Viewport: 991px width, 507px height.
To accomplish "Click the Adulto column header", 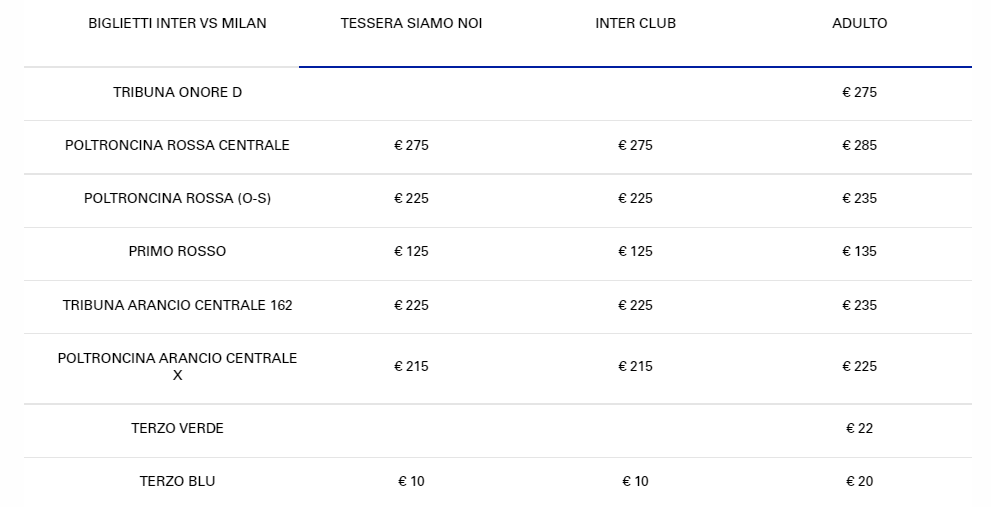I will 859,23.
